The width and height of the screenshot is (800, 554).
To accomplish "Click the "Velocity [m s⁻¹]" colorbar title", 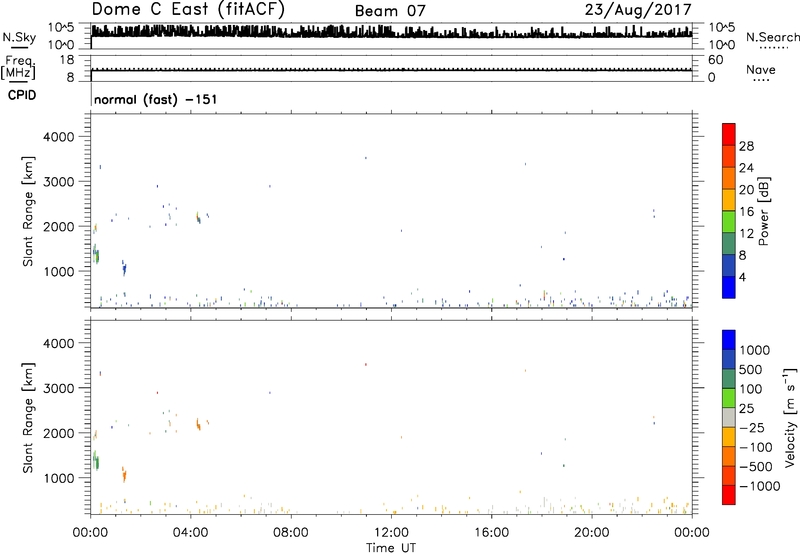I will click(790, 418).
